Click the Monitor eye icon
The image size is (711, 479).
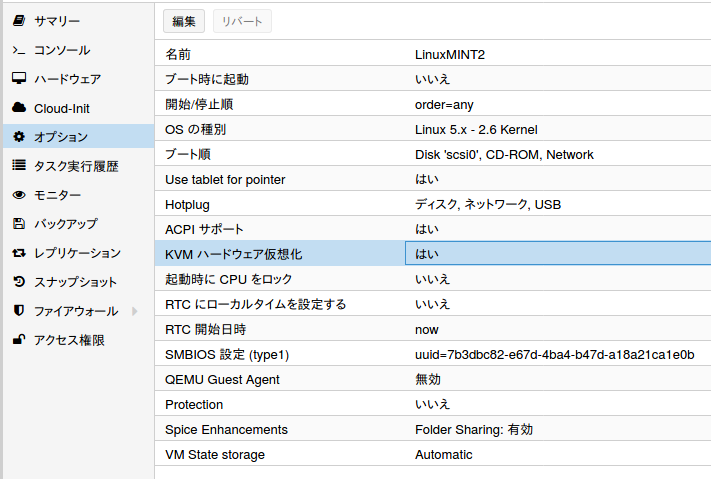18,195
